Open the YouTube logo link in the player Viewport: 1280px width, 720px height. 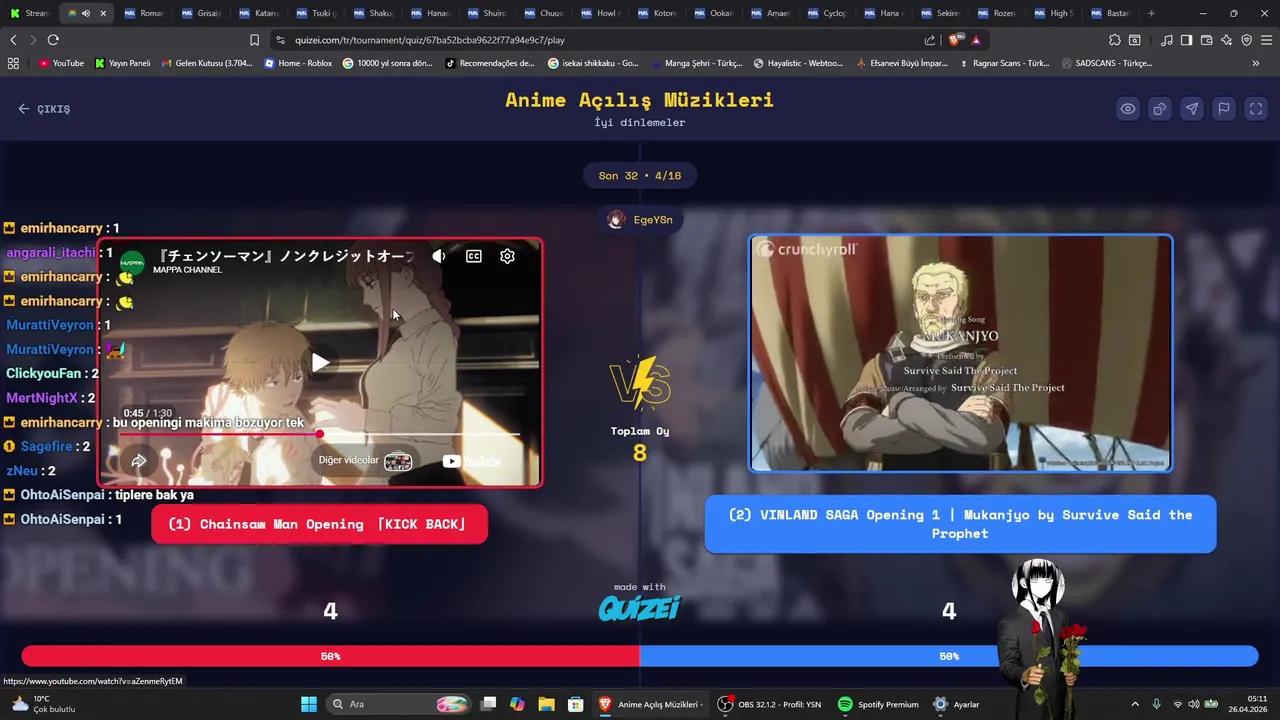(x=471, y=461)
